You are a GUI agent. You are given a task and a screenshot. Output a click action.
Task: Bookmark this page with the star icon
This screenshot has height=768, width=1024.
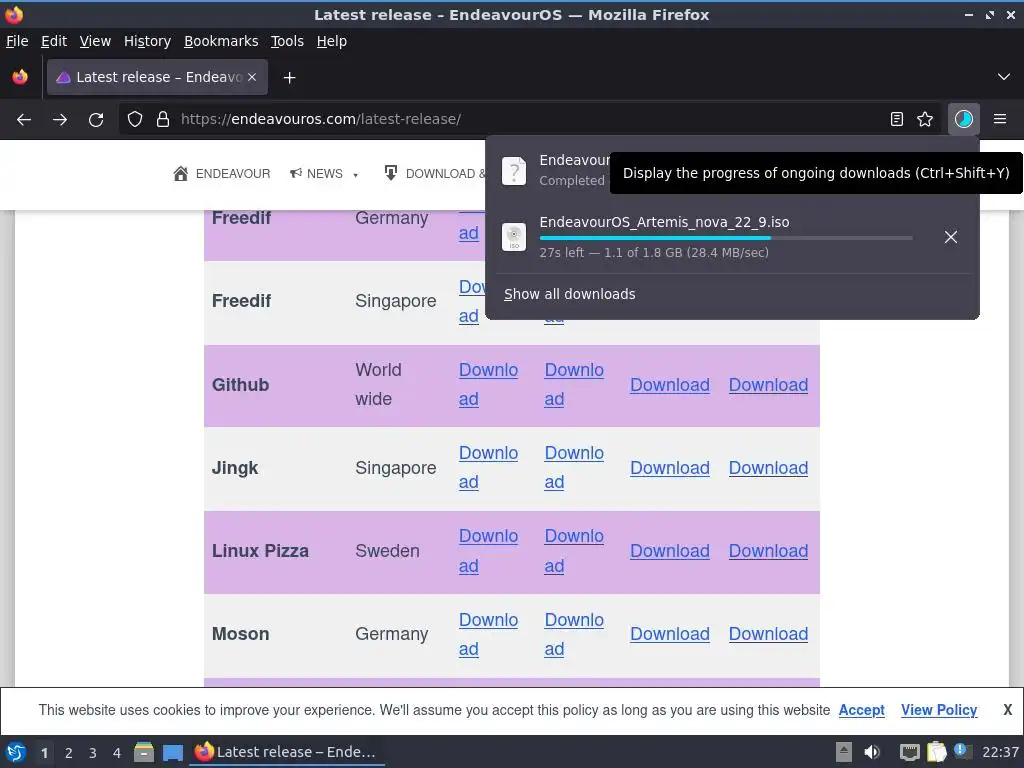pyautogui.click(x=925, y=119)
